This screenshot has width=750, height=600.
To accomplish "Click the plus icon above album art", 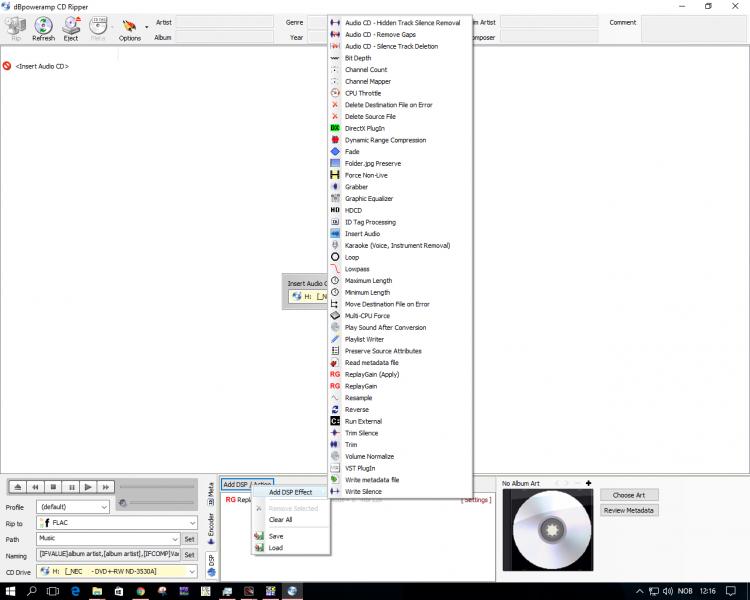I will click(589, 484).
